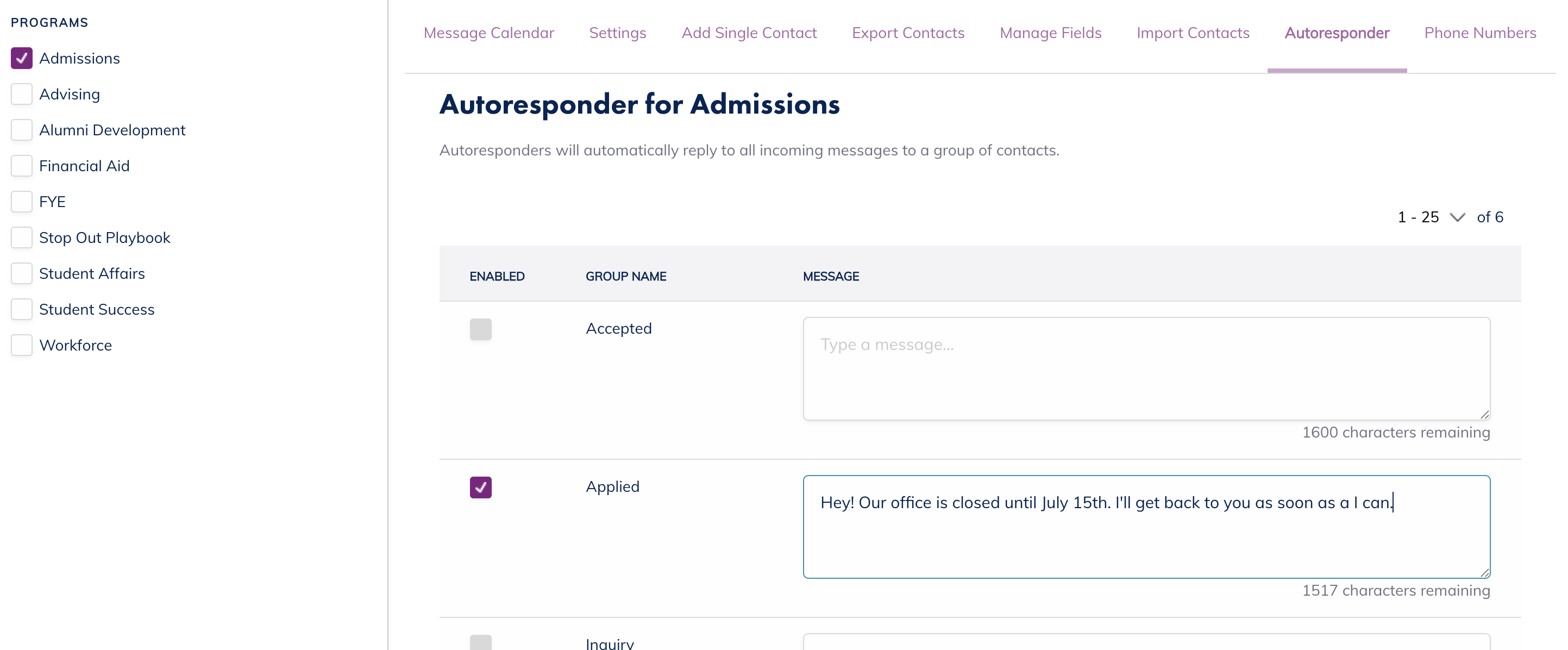This screenshot has width=1568, height=650.
Task: Select the Stop Out Playbook checkbox
Action: 22,238
